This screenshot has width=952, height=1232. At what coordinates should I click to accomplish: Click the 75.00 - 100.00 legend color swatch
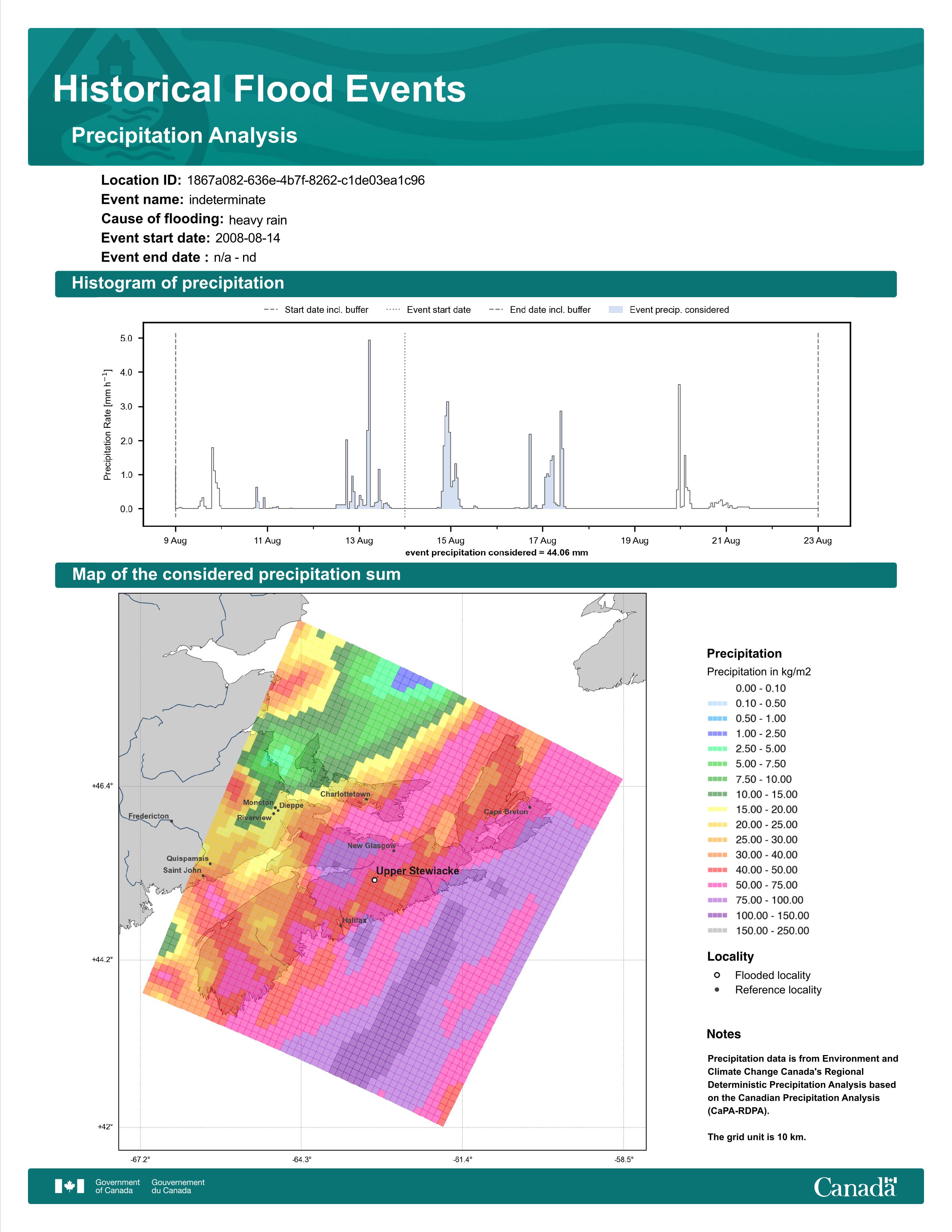click(x=717, y=900)
